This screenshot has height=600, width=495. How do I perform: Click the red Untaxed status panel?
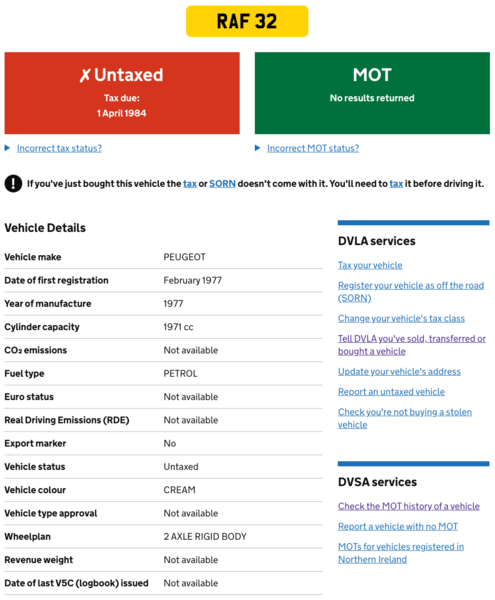[x=122, y=93]
